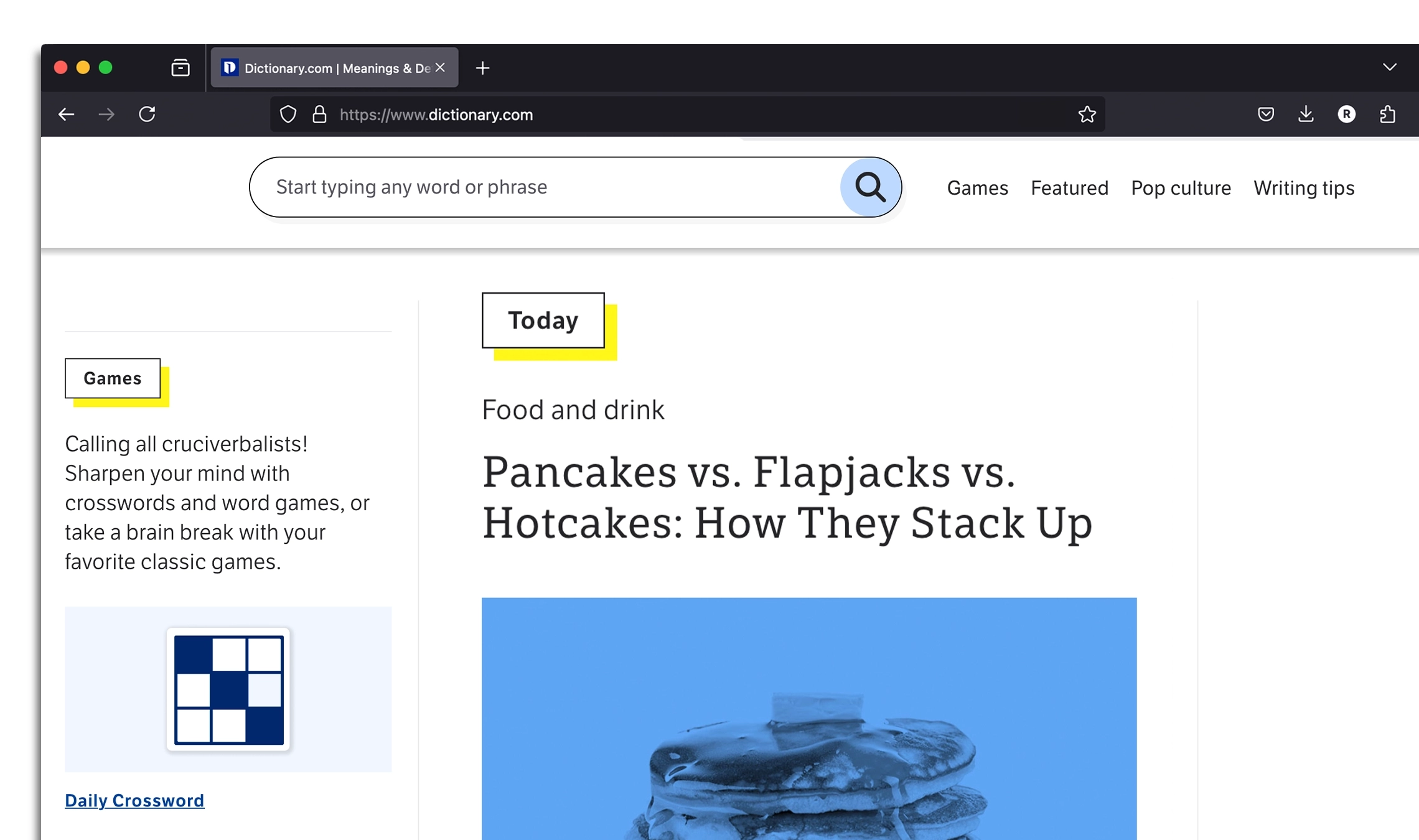Image resolution: width=1419 pixels, height=840 pixels.
Task: Open the Food and drink category
Action: tap(573, 410)
